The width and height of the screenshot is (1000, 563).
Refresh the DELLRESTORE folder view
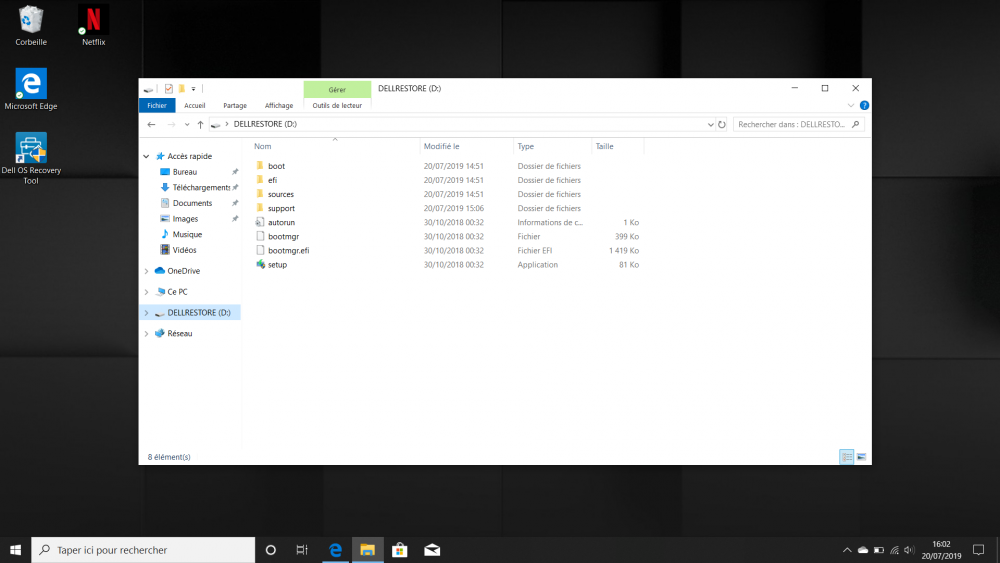722,125
